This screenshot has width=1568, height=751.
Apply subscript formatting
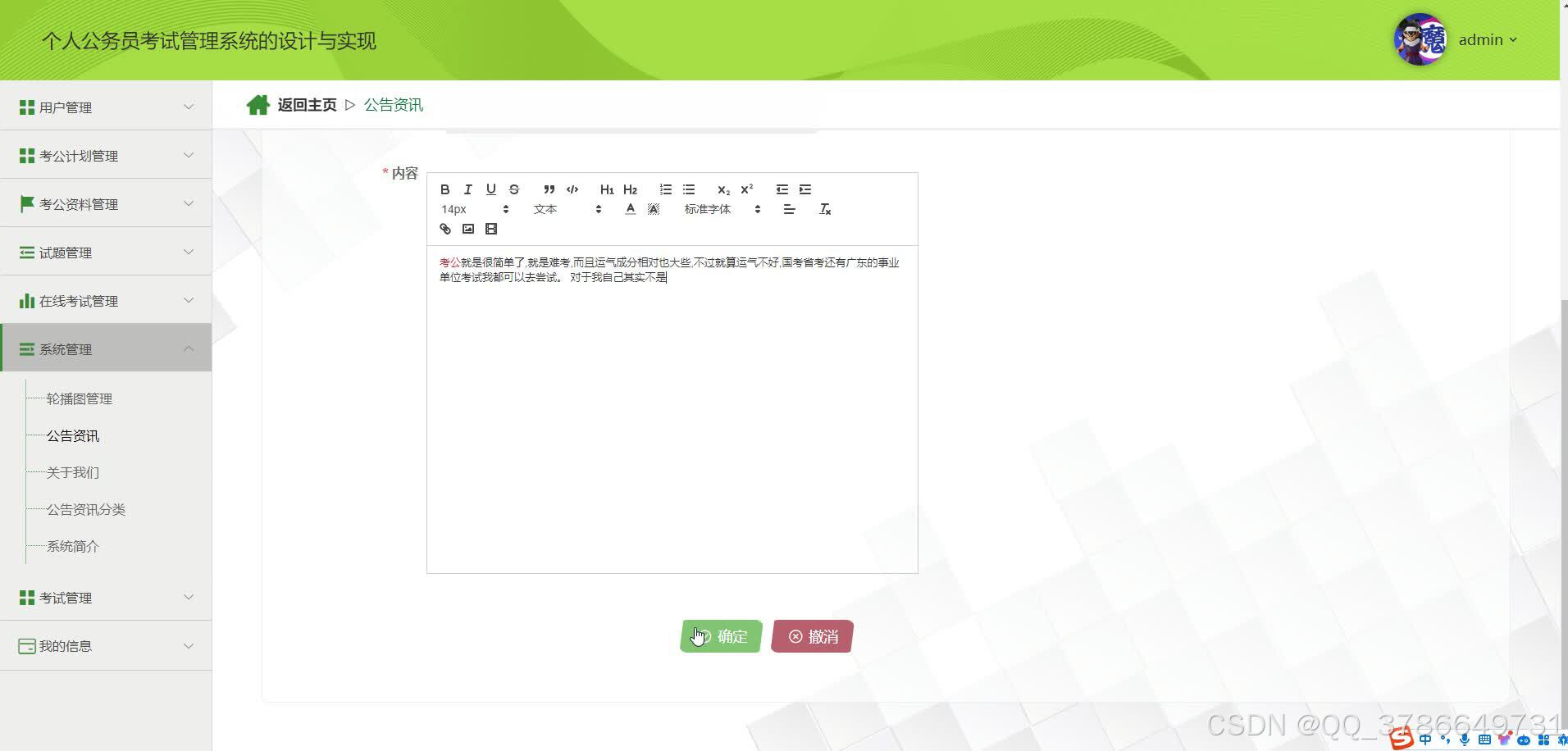point(723,189)
